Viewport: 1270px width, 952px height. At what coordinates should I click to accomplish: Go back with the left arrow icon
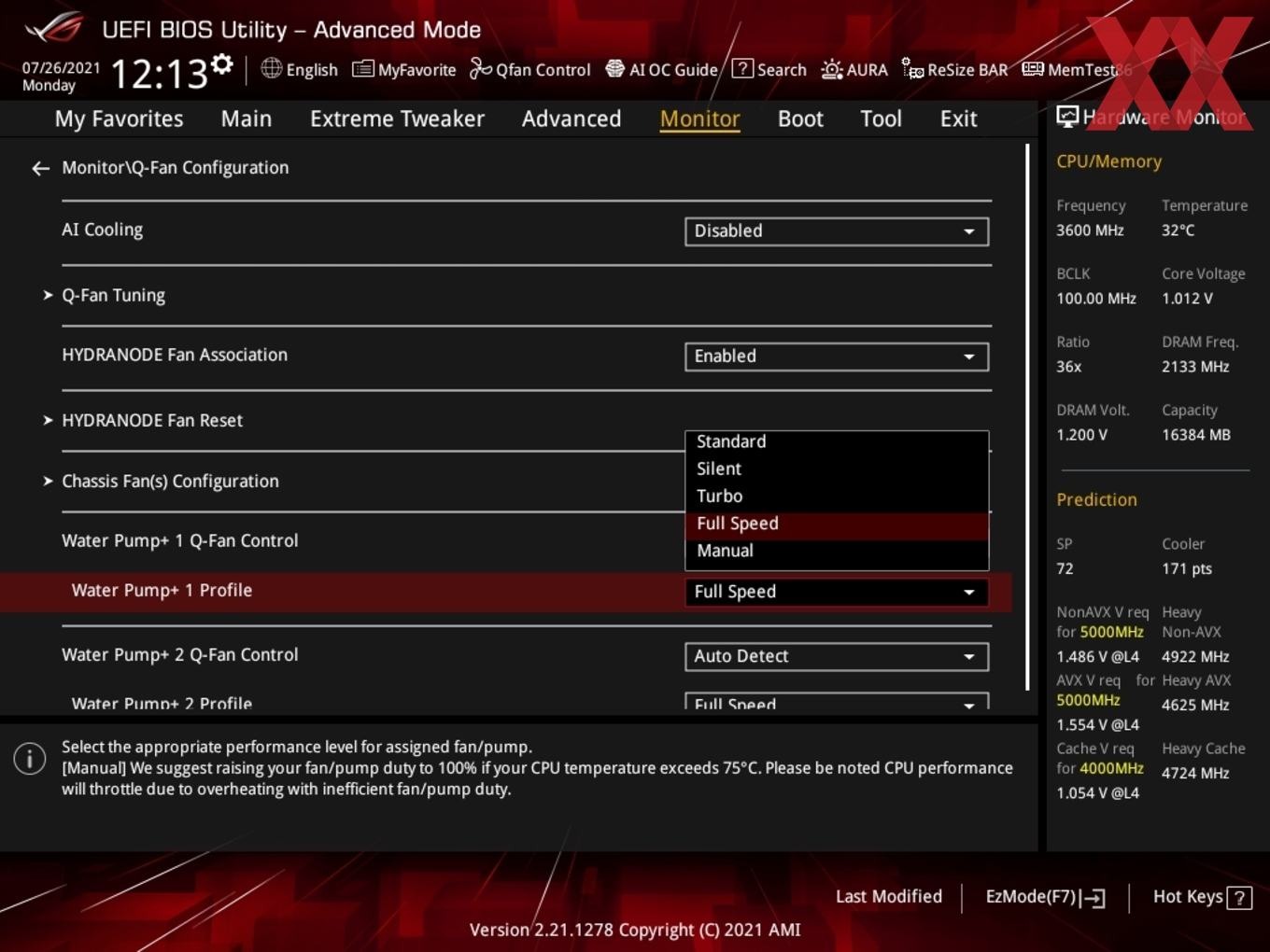pyautogui.click(x=40, y=168)
